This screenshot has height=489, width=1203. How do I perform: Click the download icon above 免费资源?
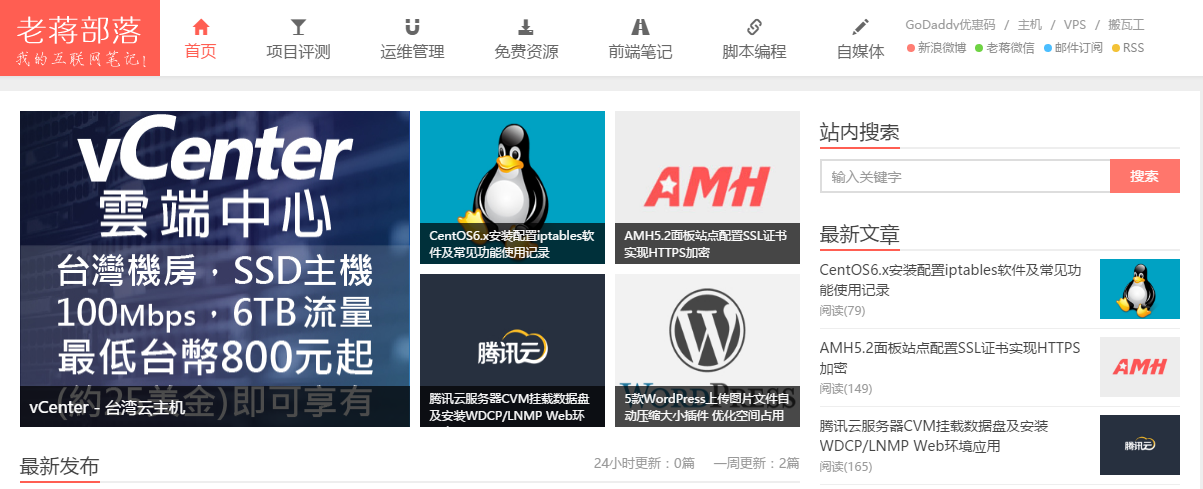click(x=526, y=27)
